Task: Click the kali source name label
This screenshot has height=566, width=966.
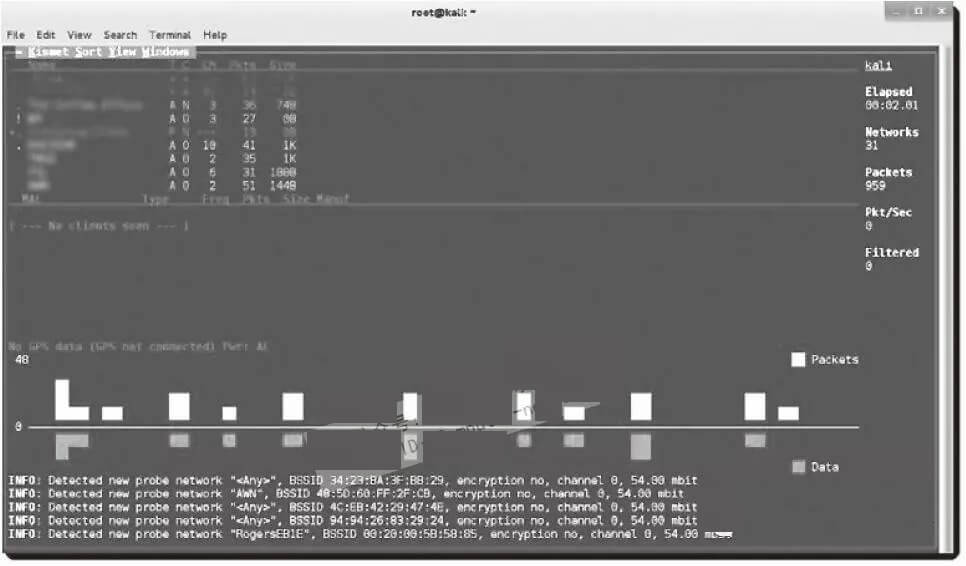Action: pyautogui.click(x=878, y=66)
